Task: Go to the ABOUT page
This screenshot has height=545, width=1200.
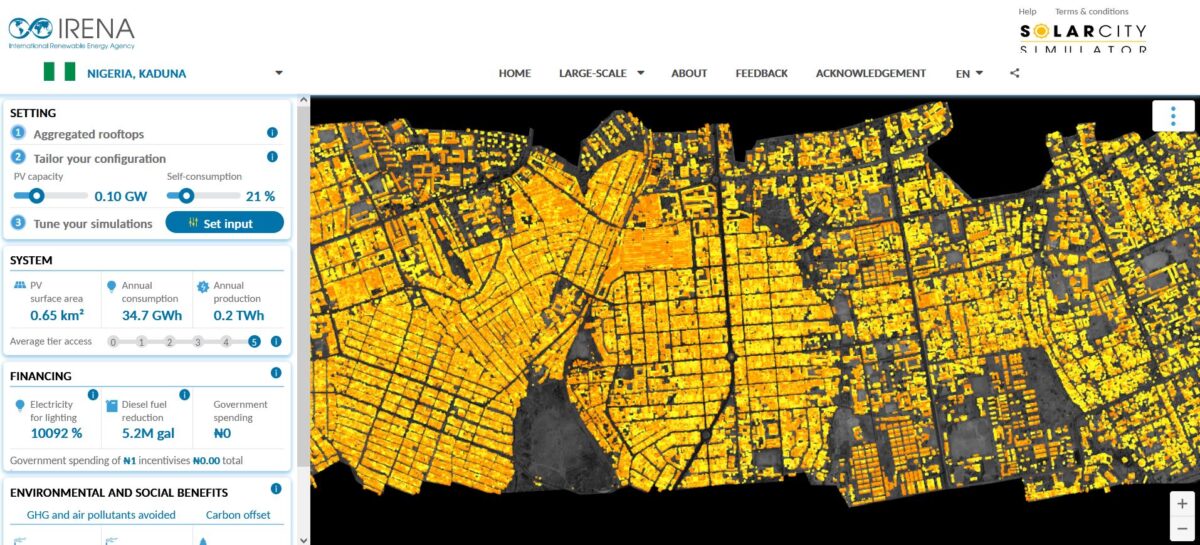Action: (x=689, y=73)
